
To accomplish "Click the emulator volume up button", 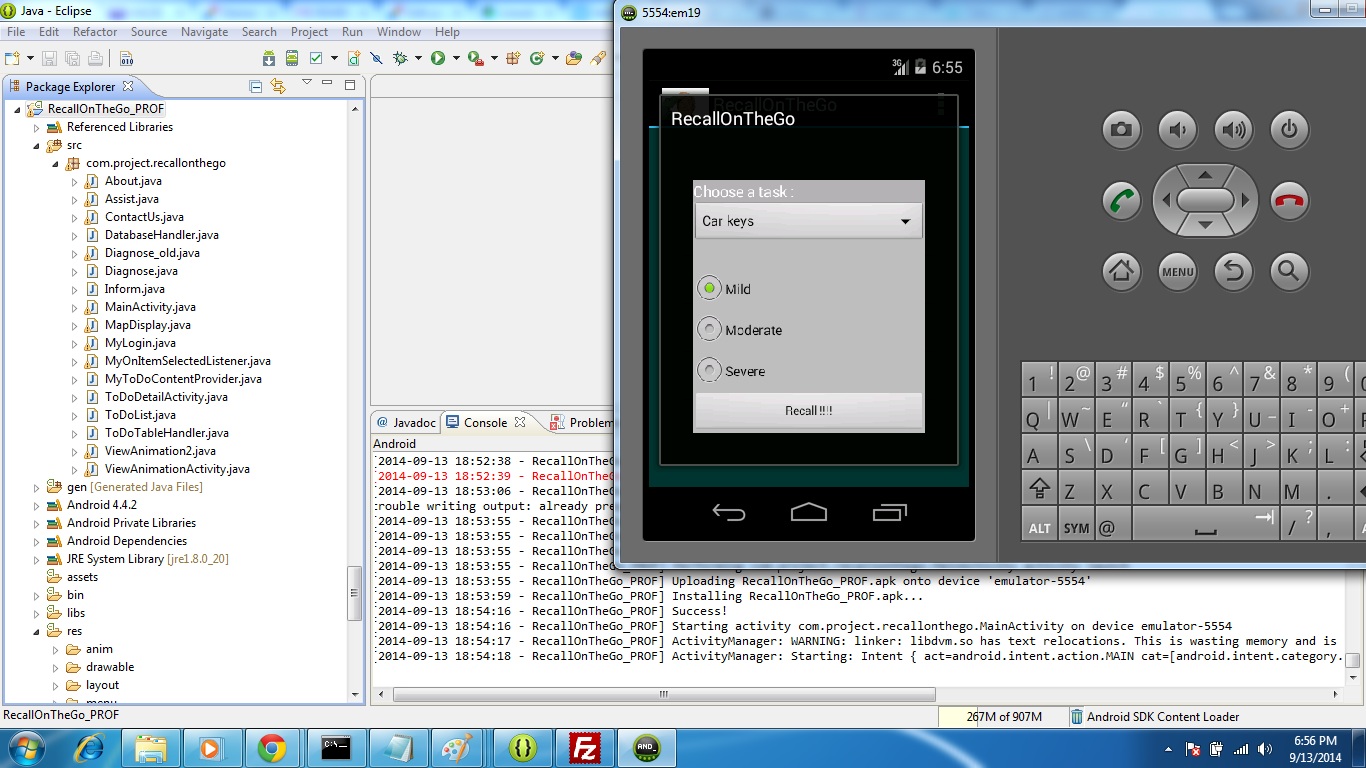I will click(x=1234, y=129).
